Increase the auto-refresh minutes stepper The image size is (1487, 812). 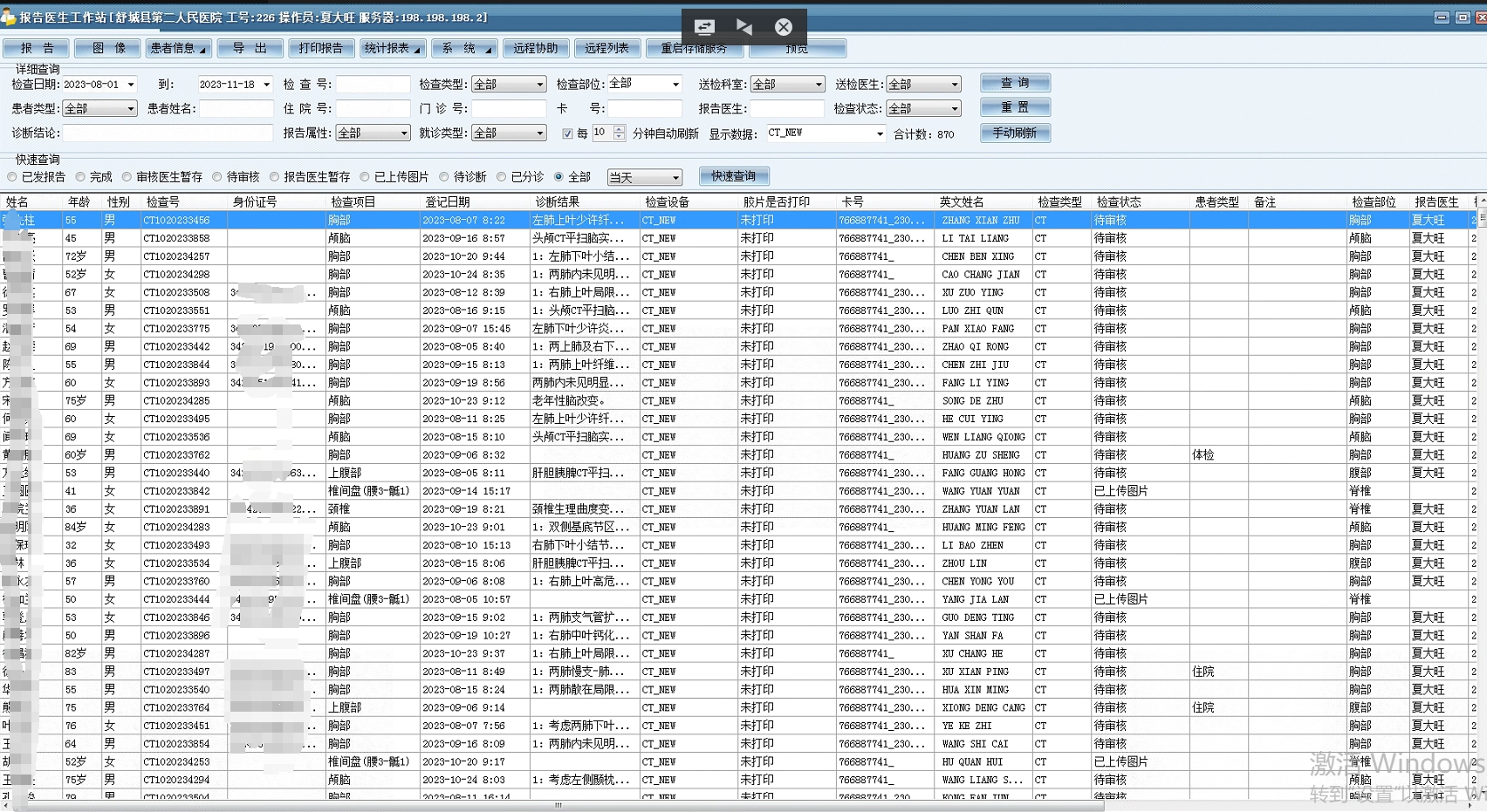pos(619,129)
